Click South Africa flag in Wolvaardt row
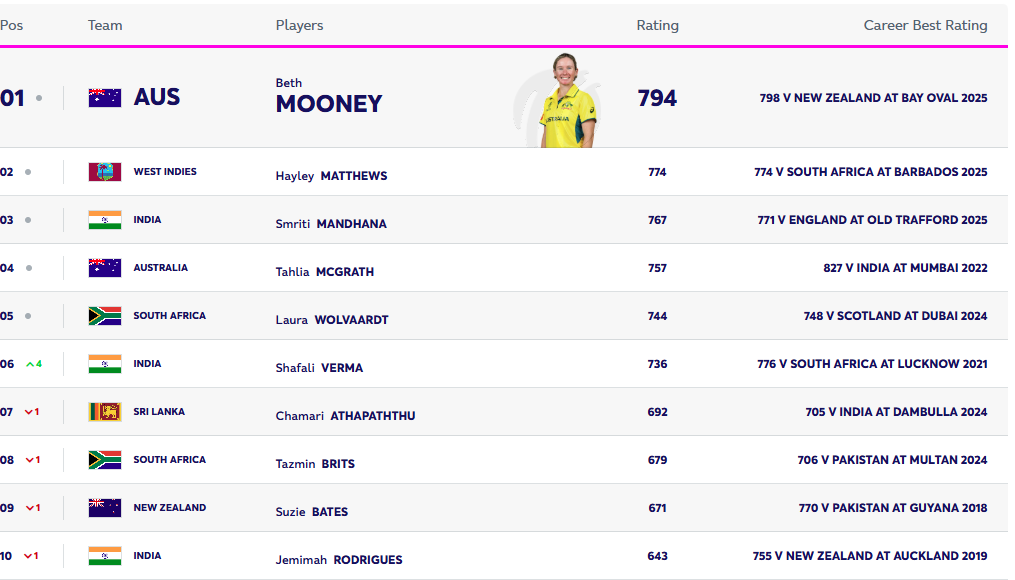The image size is (1015, 580). [105, 316]
